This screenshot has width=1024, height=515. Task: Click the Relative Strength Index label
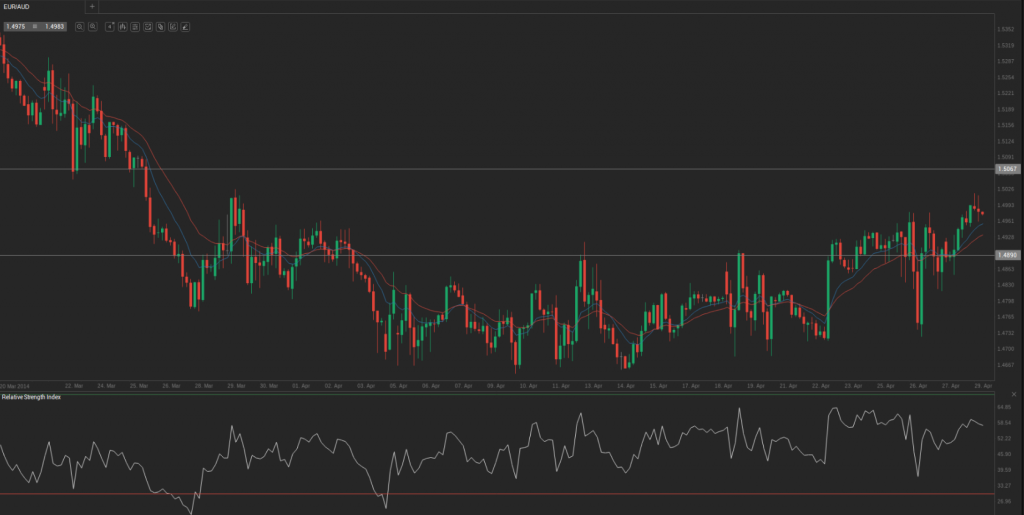pos(32,397)
